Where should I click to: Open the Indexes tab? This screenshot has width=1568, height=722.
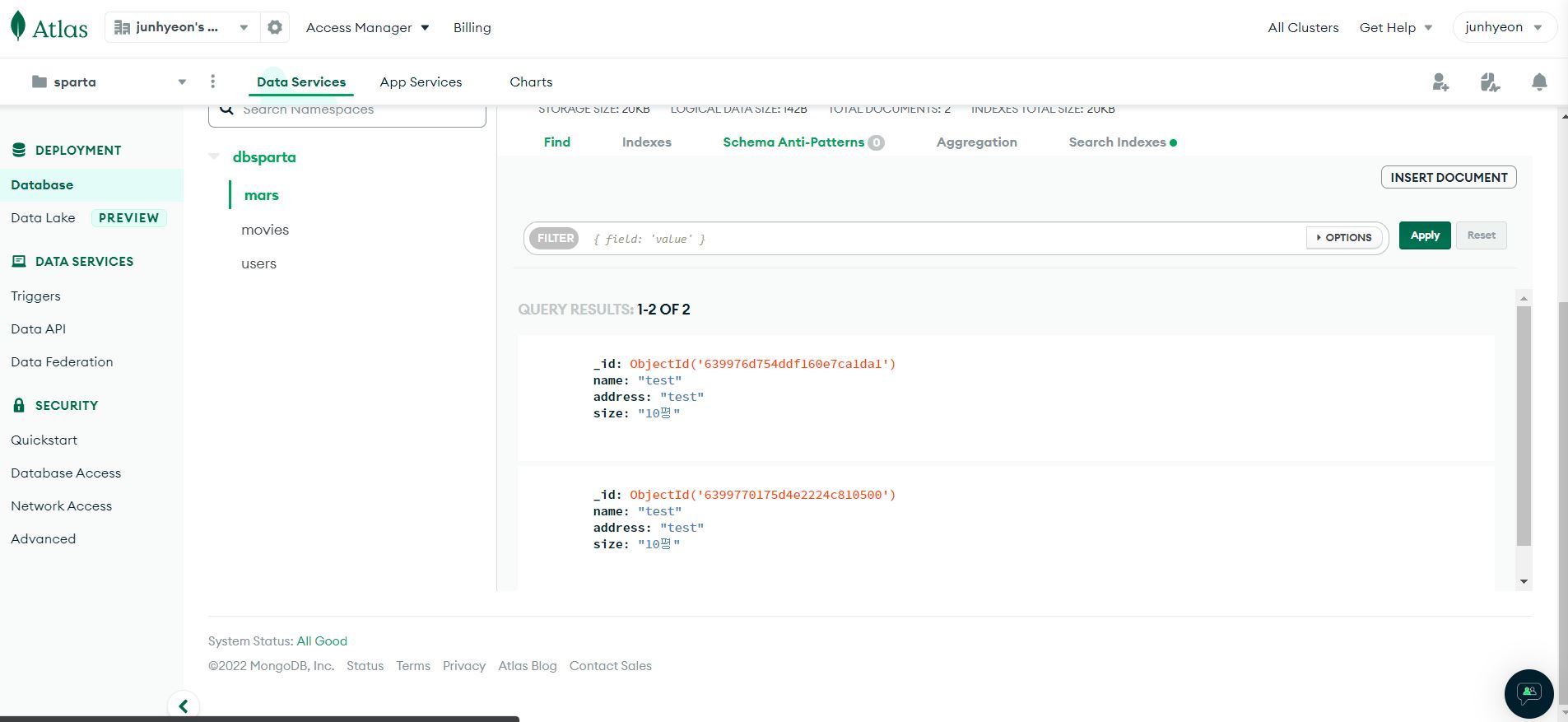coord(647,142)
